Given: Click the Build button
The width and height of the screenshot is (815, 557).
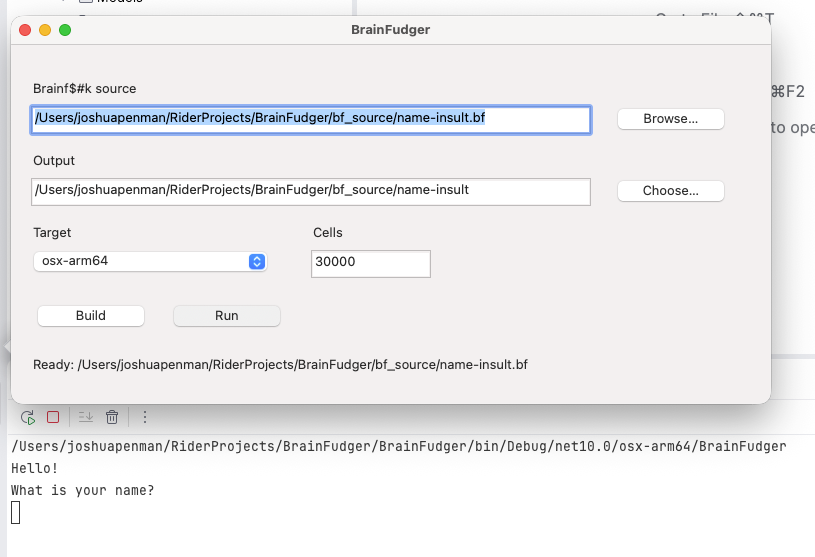Looking at the screenshot, I should coord(91,316).
